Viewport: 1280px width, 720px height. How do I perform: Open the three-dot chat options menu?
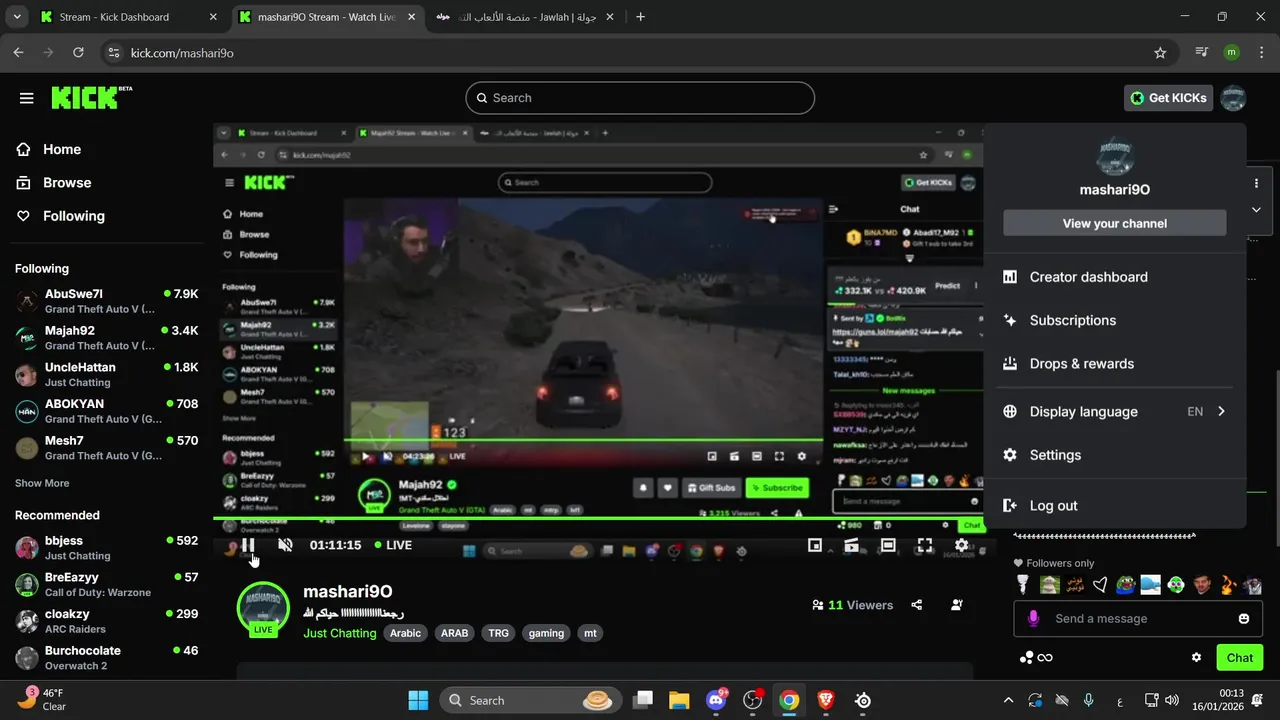click(x=1256, y=183)
